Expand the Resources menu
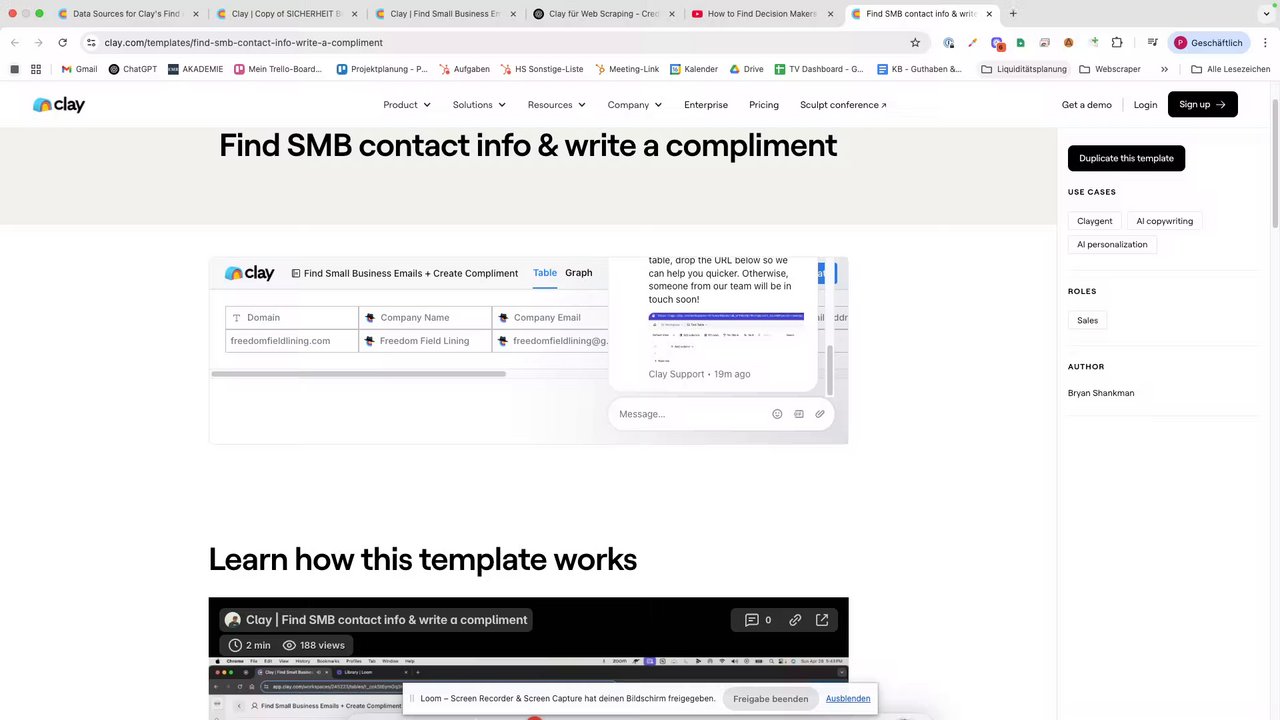The image size is (1280, 720). tap(557, 105)
